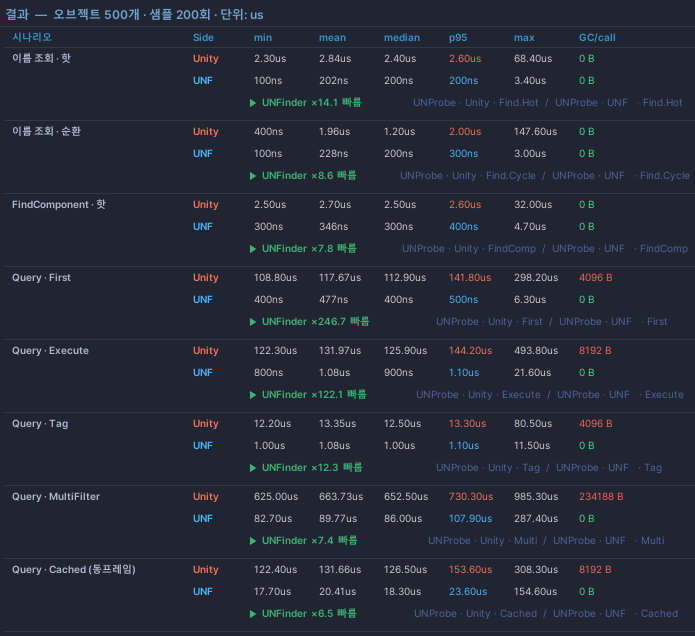
Task: Click the 20.41us mean value
Action: pyautogui.click(x=337, y=592)
